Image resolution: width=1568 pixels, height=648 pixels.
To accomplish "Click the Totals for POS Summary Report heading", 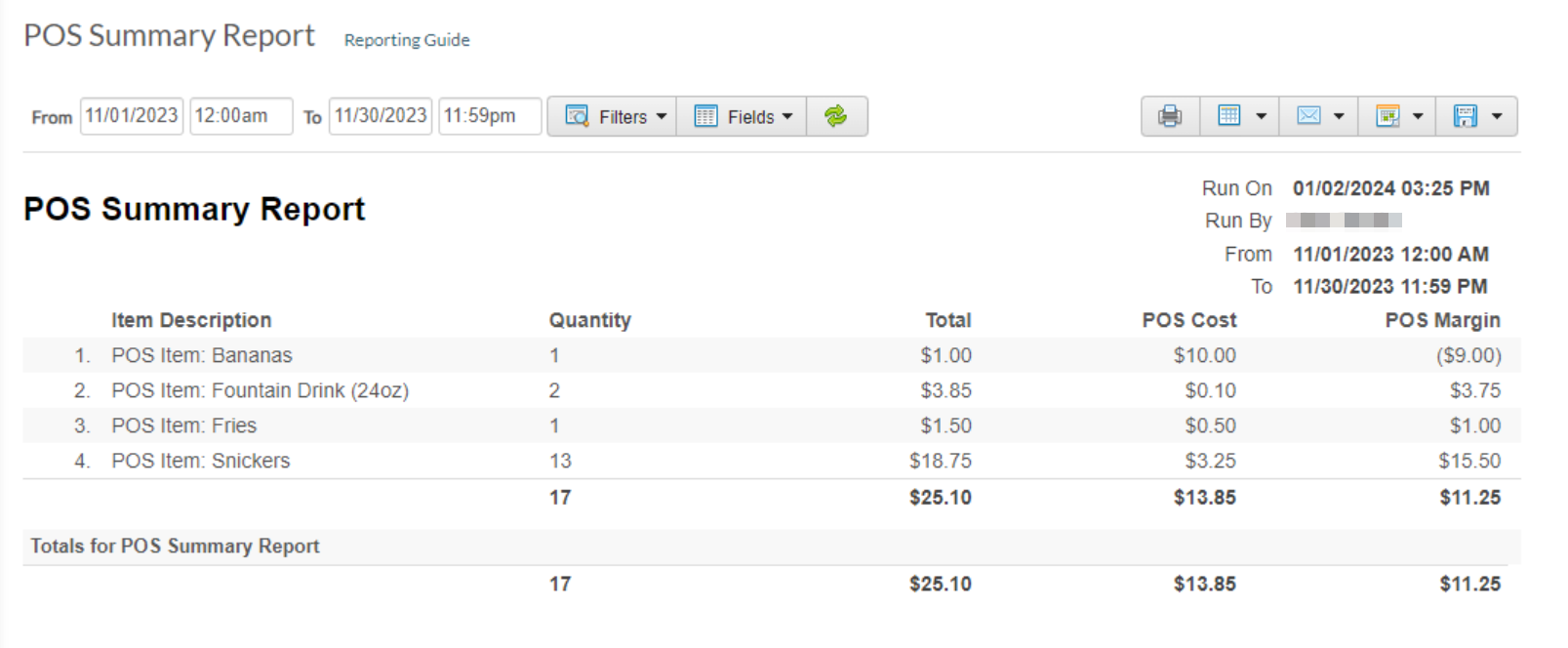I will (175, 547).
